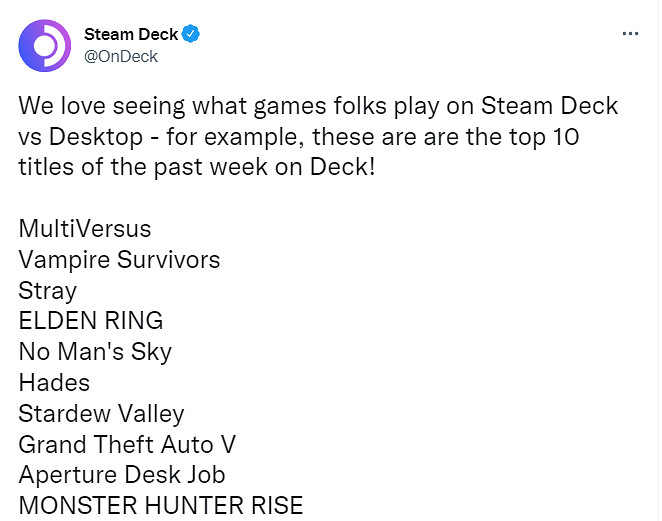Viewport: 662px width, 521px height.
Task: Select the MONSTER HUNTER RISE line
Action: 160,505
